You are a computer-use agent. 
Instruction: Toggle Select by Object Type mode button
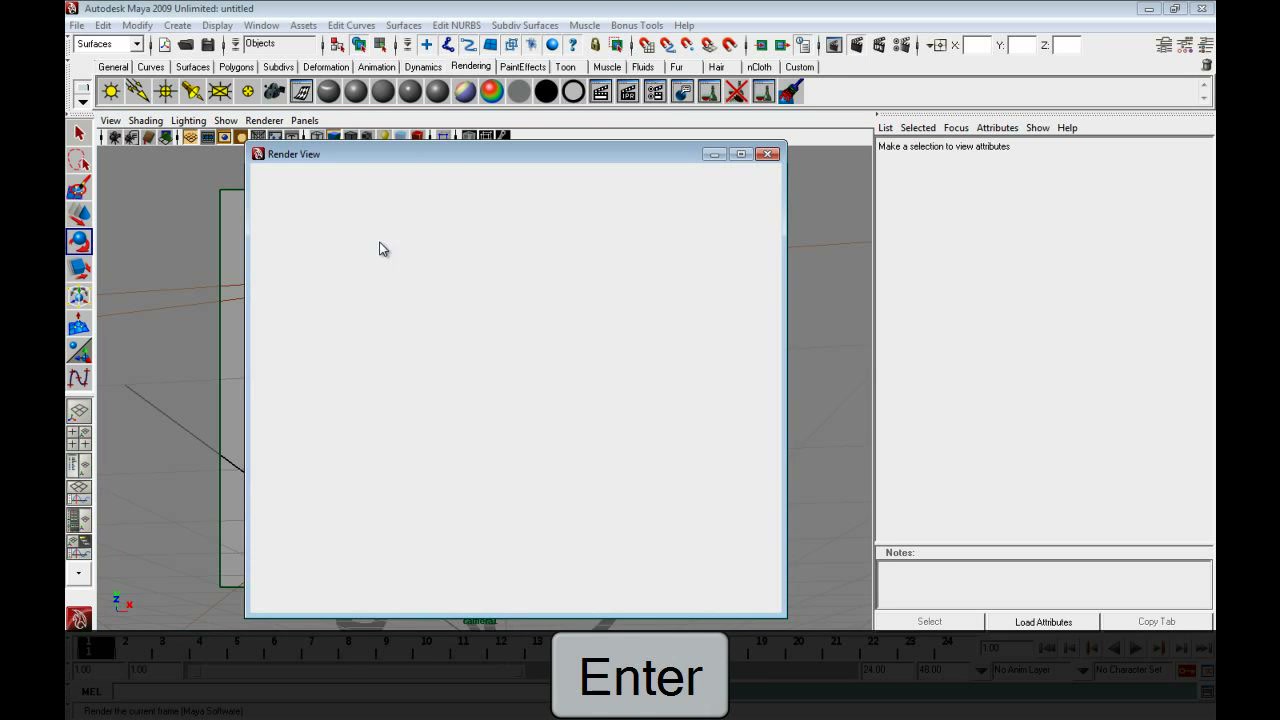[358, 45]
